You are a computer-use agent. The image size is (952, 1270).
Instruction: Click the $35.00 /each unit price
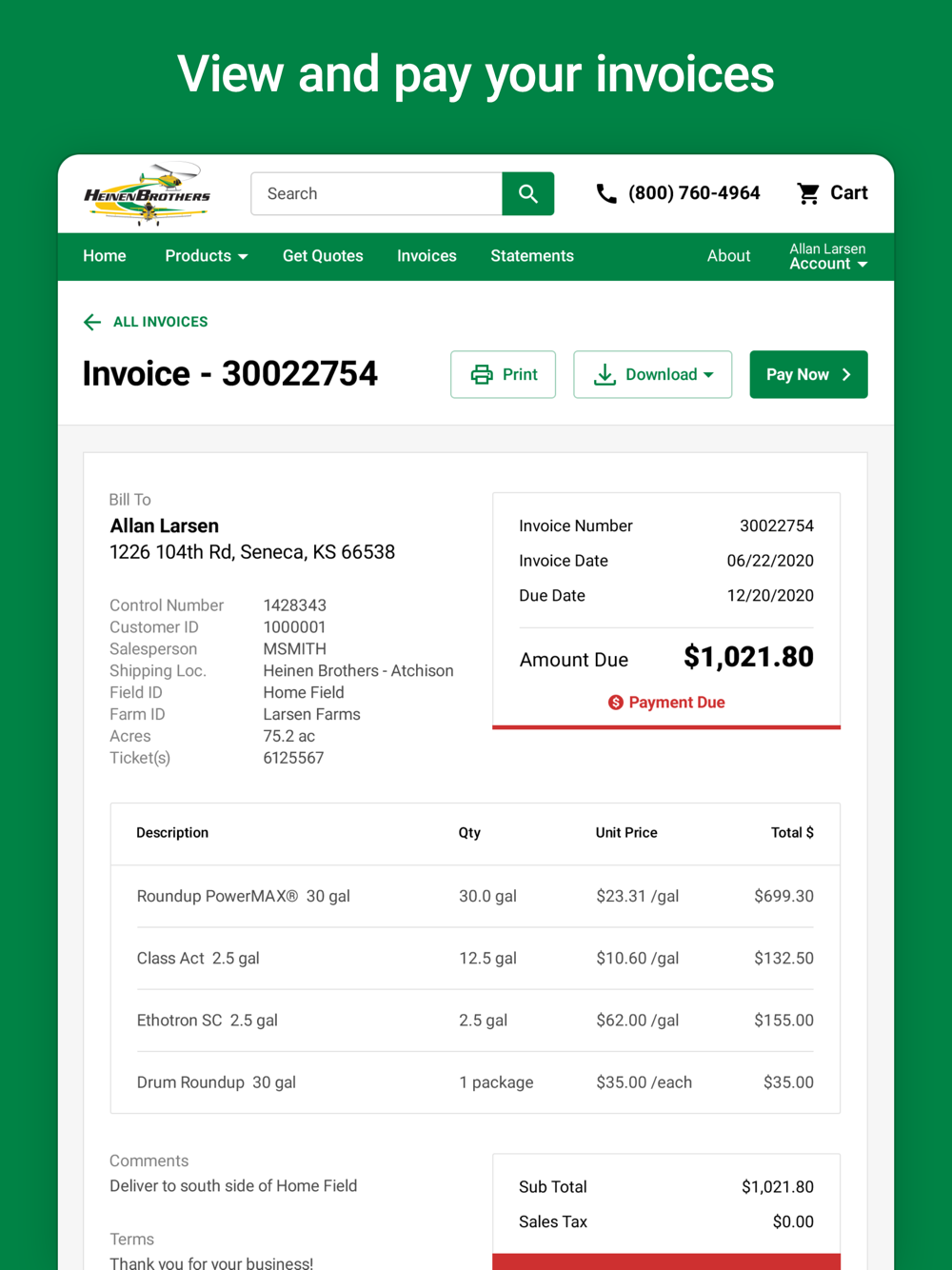click(x=645, y=1082)
